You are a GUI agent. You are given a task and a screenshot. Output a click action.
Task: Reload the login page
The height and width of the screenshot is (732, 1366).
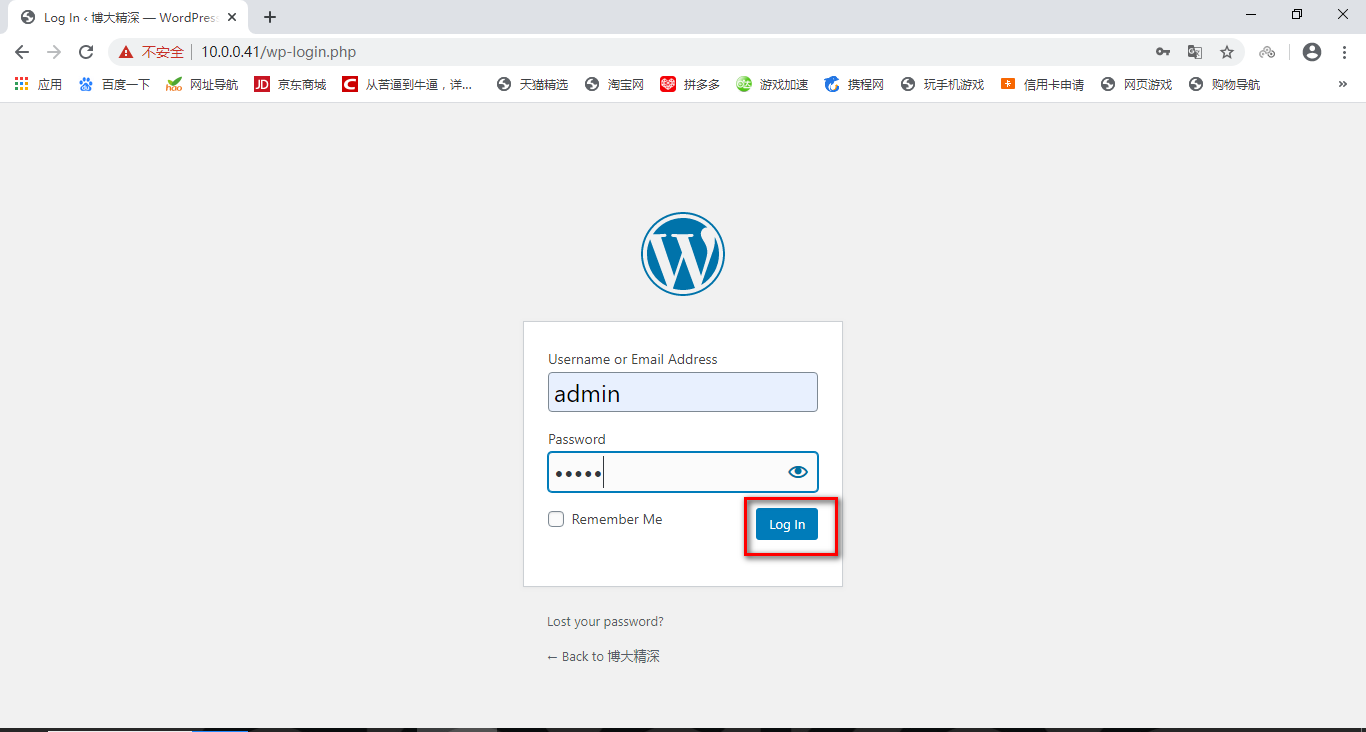point(85,52)
